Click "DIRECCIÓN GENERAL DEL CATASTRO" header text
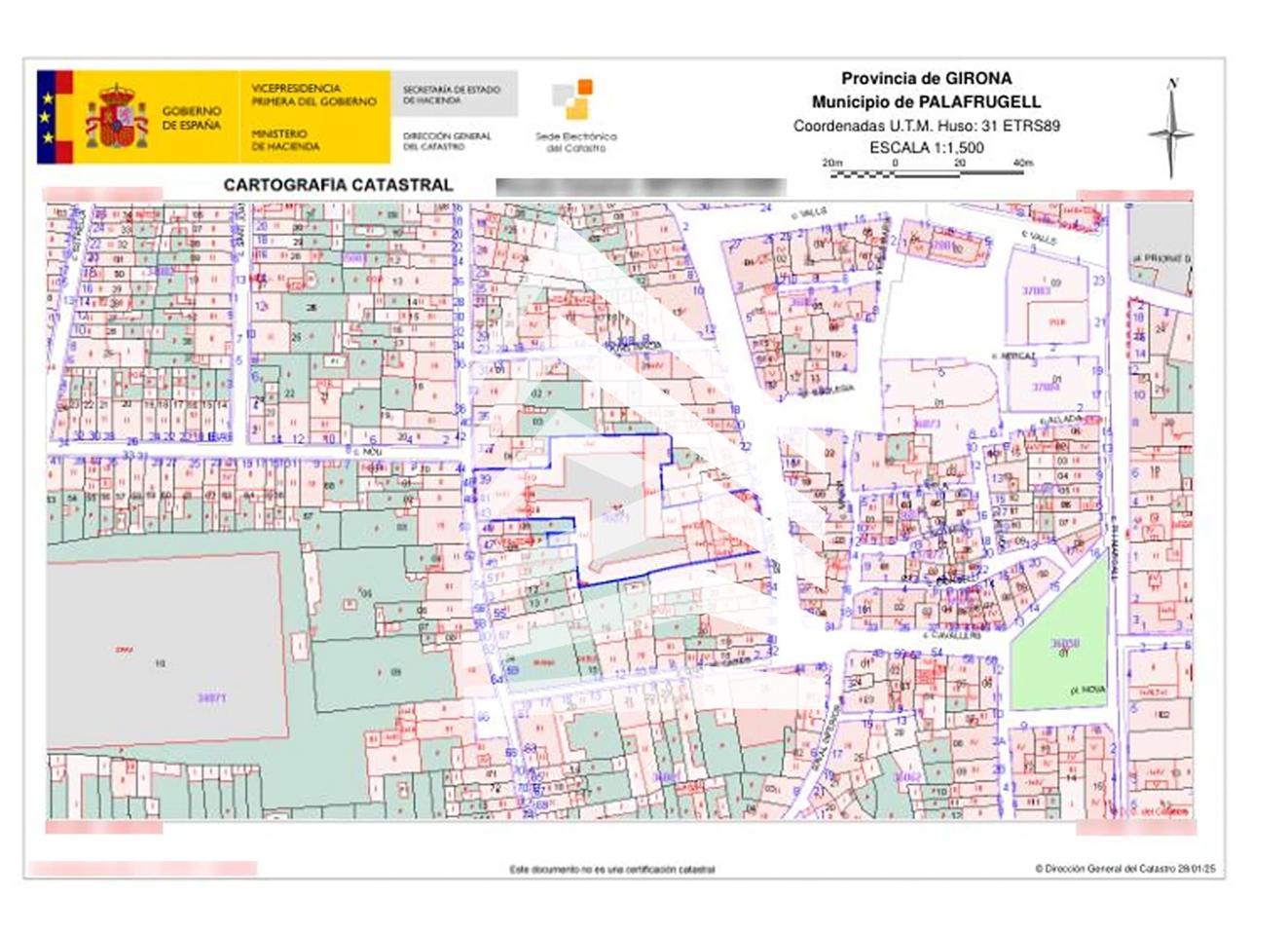 pyautogui.click(x=447, y=141)
